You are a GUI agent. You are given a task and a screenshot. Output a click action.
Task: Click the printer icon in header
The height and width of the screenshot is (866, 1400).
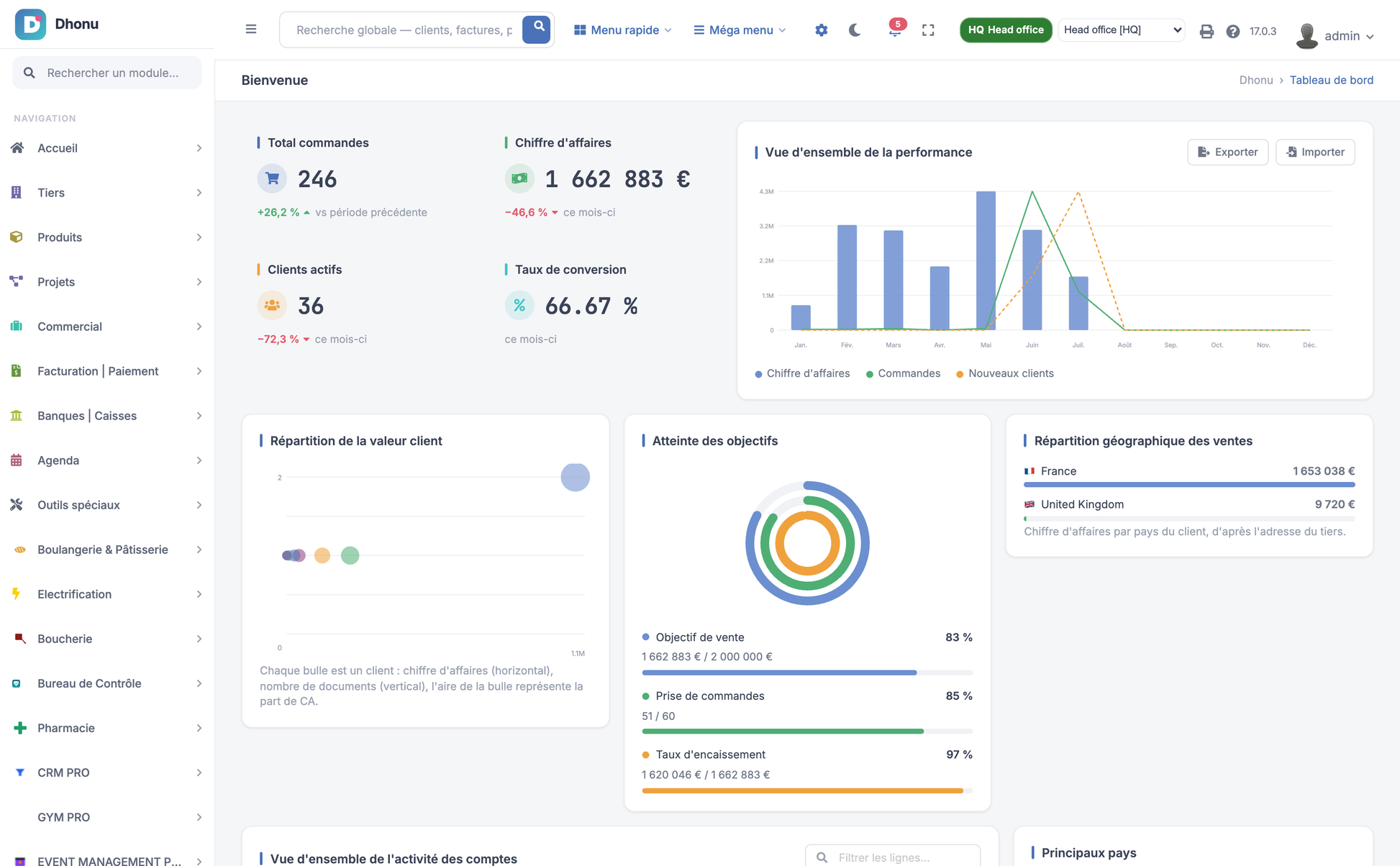pos(1206,31)
